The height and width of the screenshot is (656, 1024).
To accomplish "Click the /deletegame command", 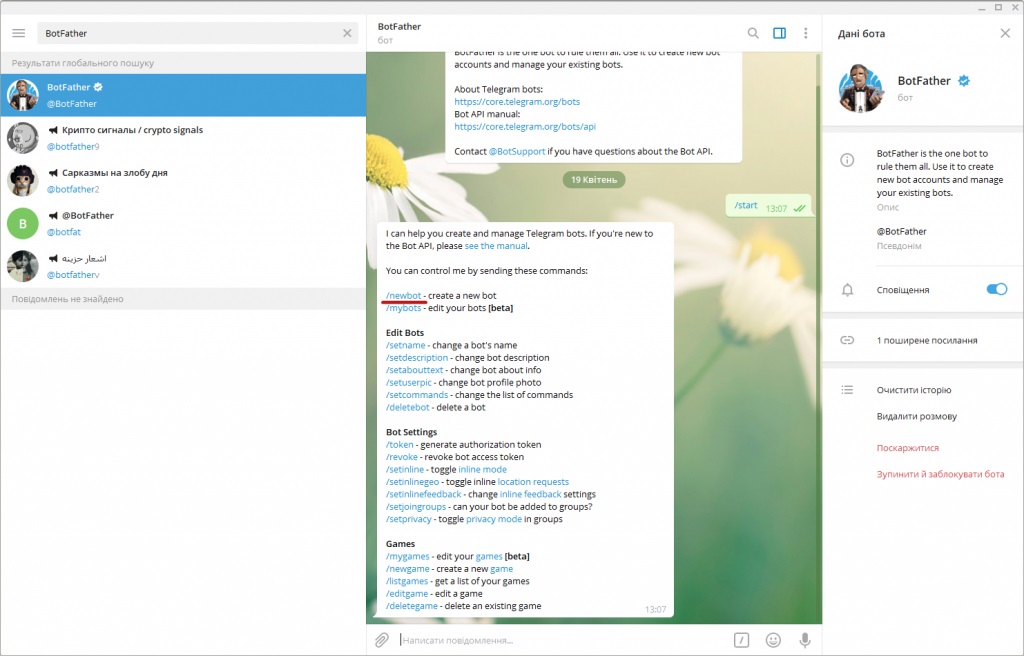I will click(412, 606).
